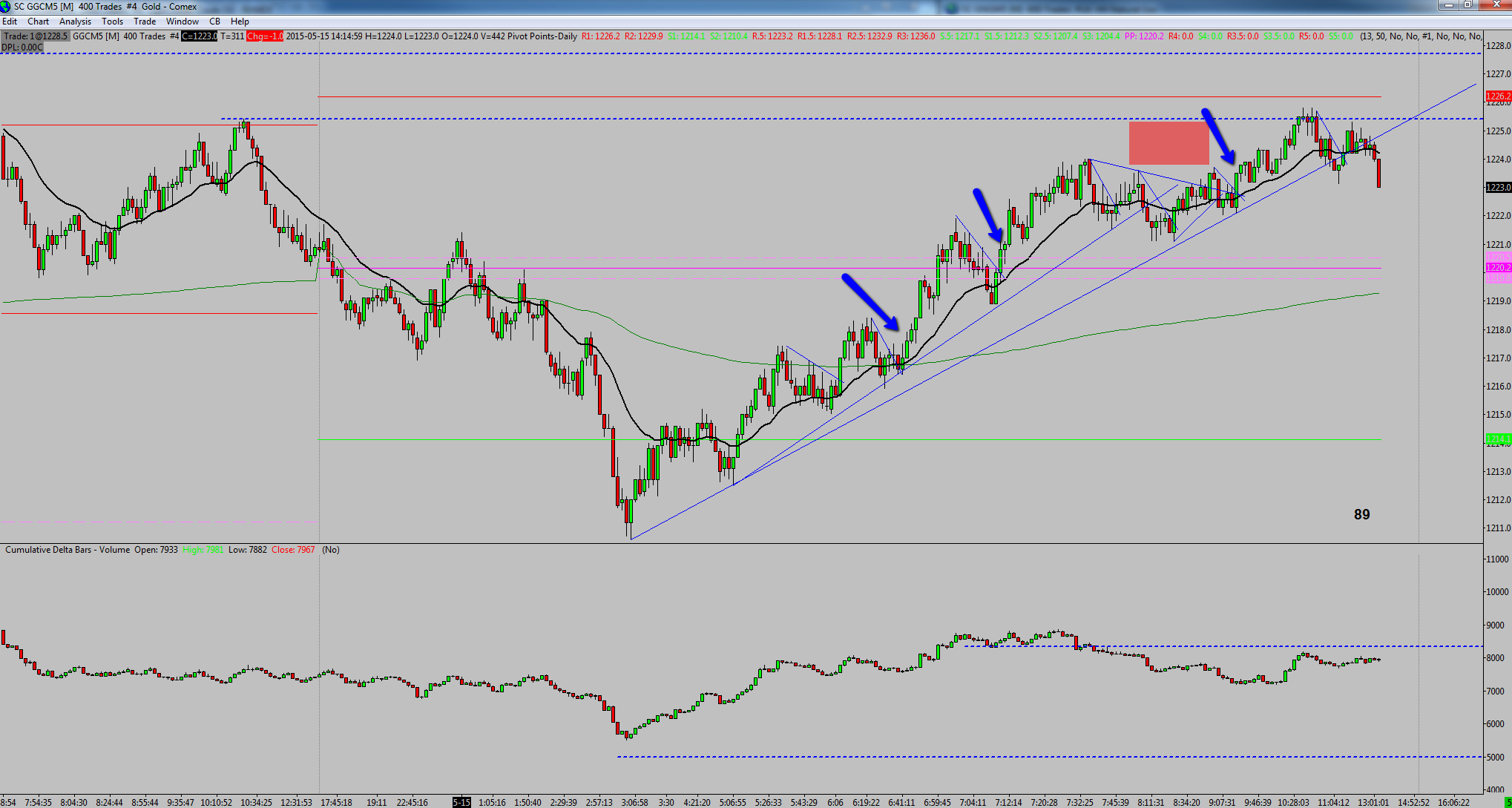Click the '2015-05-15 14:14:59' bar timestamp

(x=324, y=36)
